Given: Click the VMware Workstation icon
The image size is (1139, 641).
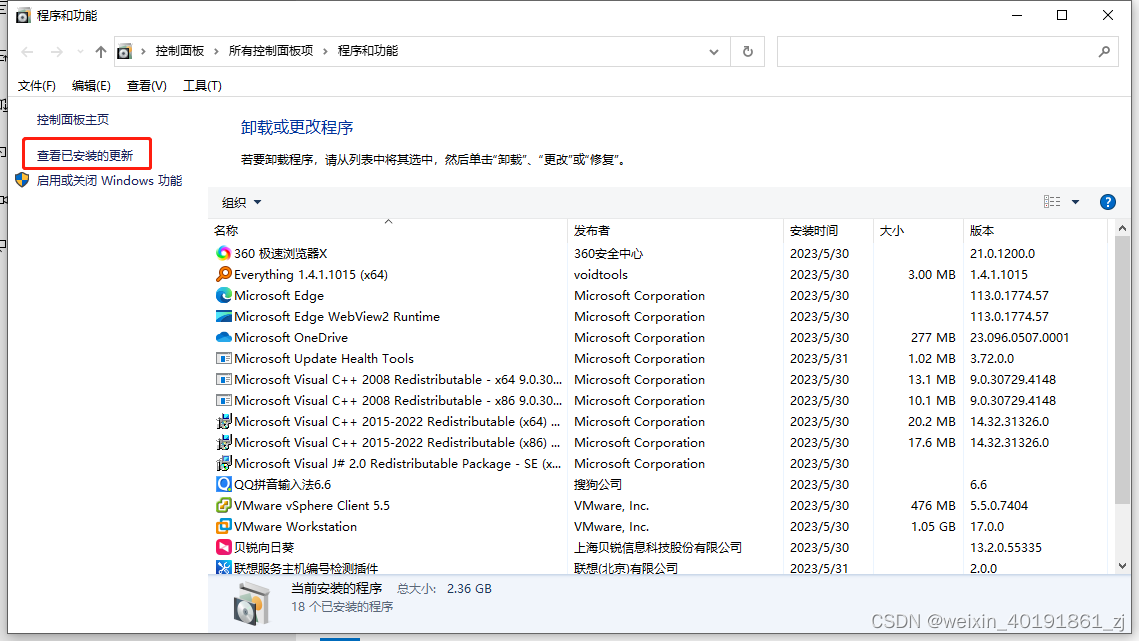Looking at the screenshot, I should coord(224,526).
